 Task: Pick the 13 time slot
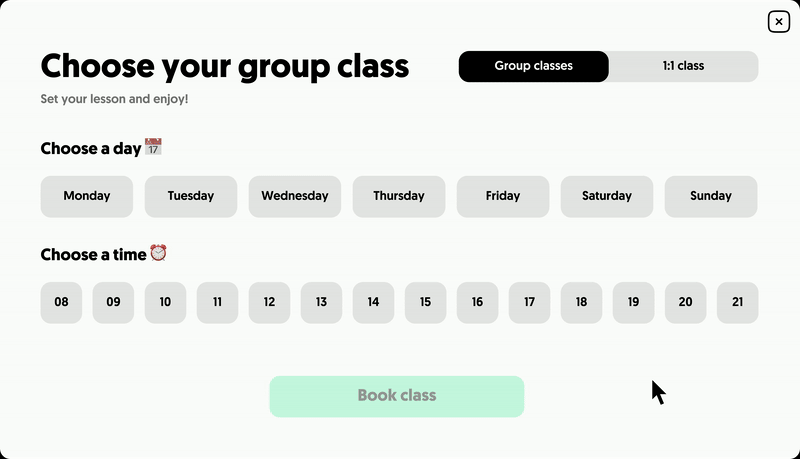(x=321, y=302)
